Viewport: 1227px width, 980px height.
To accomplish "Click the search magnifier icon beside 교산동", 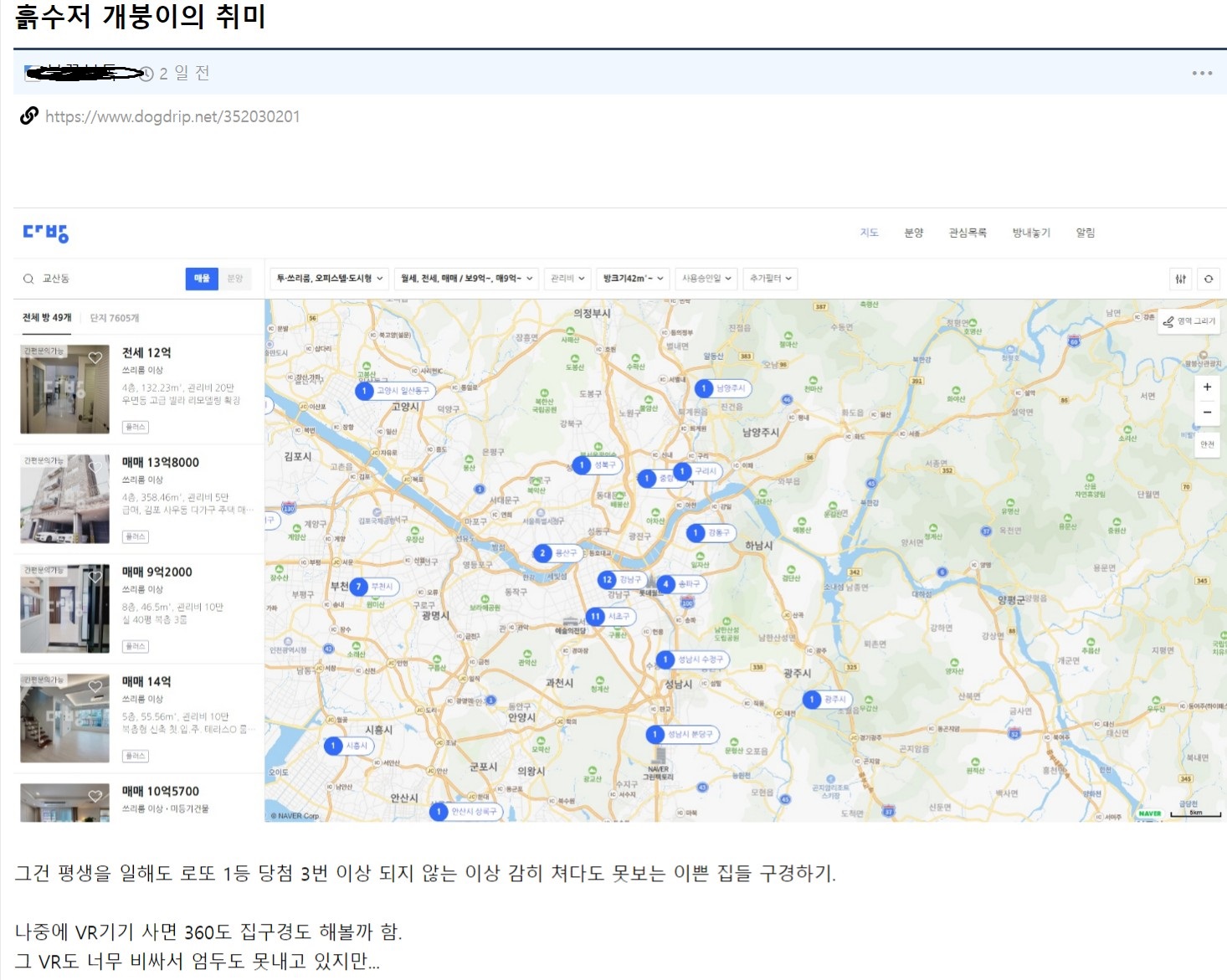I will [x=28, y=279].
